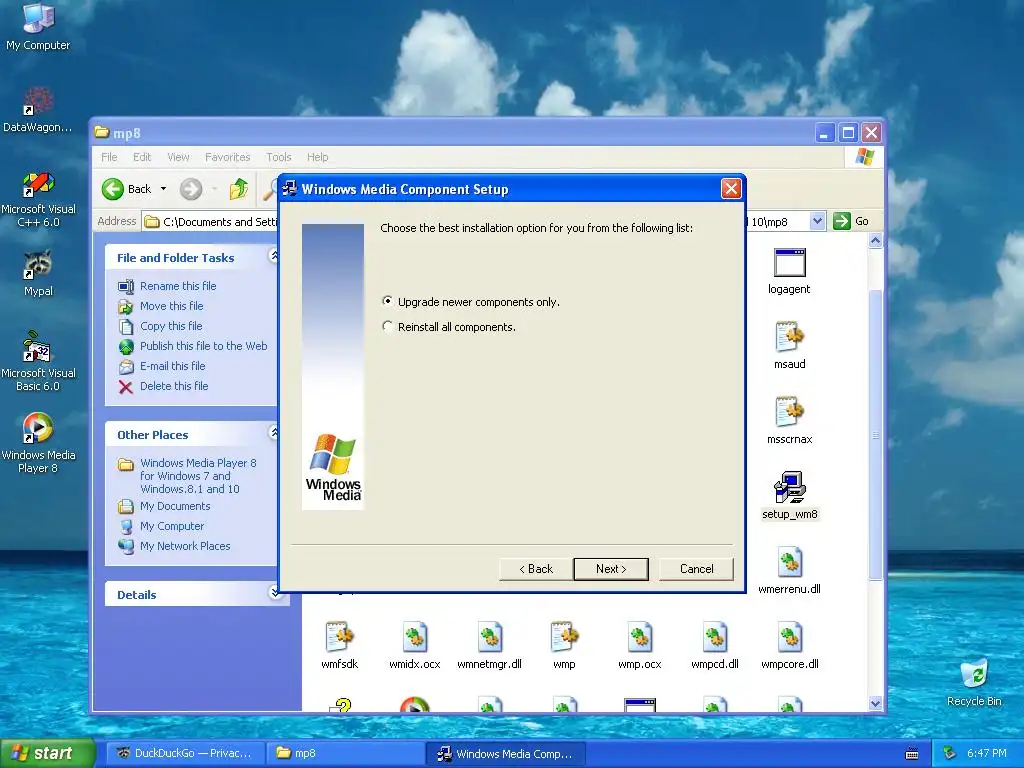The width and height of the screenshot is (1024, 768).
Task: Open Microsoft Visual C++ 6.0 shortcut
Action: (38, 184)
